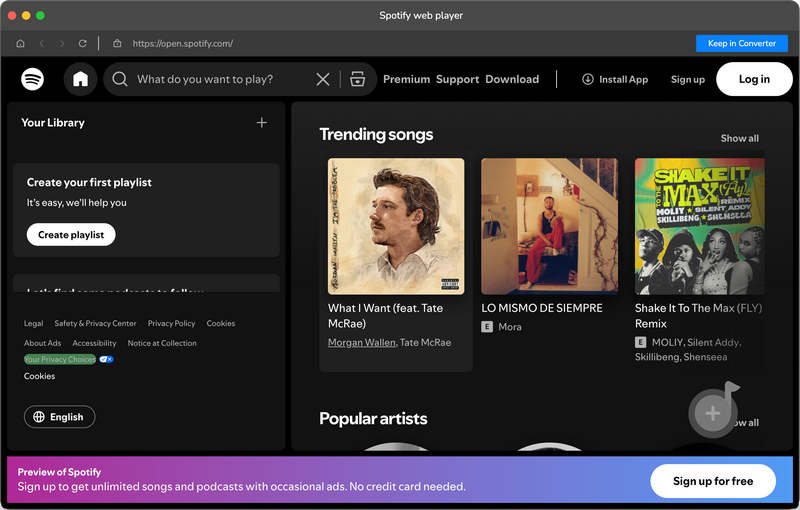The width and height of the screenshot is (800, 510).
Task: Click the Morgan Wallen artist link
Action: click(x=362, y=342)
